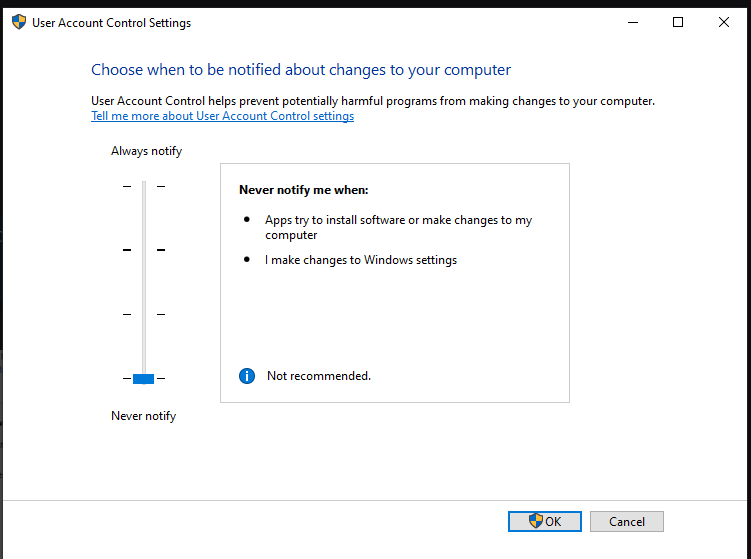Screen dimensions: 751x559
Task: Click the UAC shield icon in title bar
Action: [x=18, y=22]
